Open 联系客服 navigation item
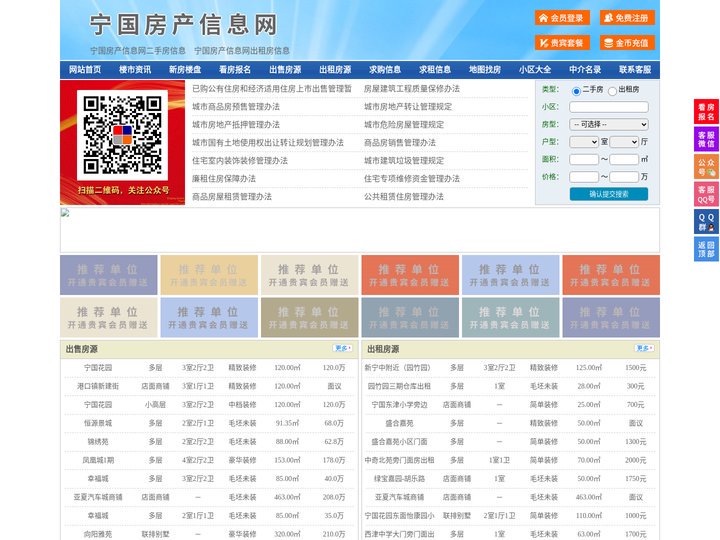 coord(635,70)
